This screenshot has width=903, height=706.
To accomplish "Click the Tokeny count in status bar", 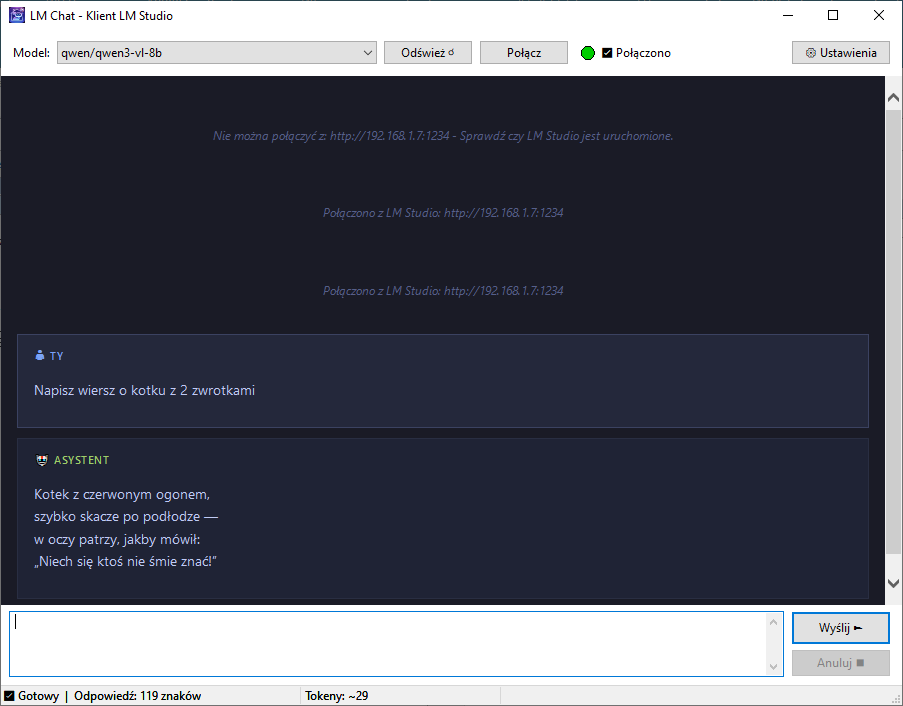I will point(345,696).
